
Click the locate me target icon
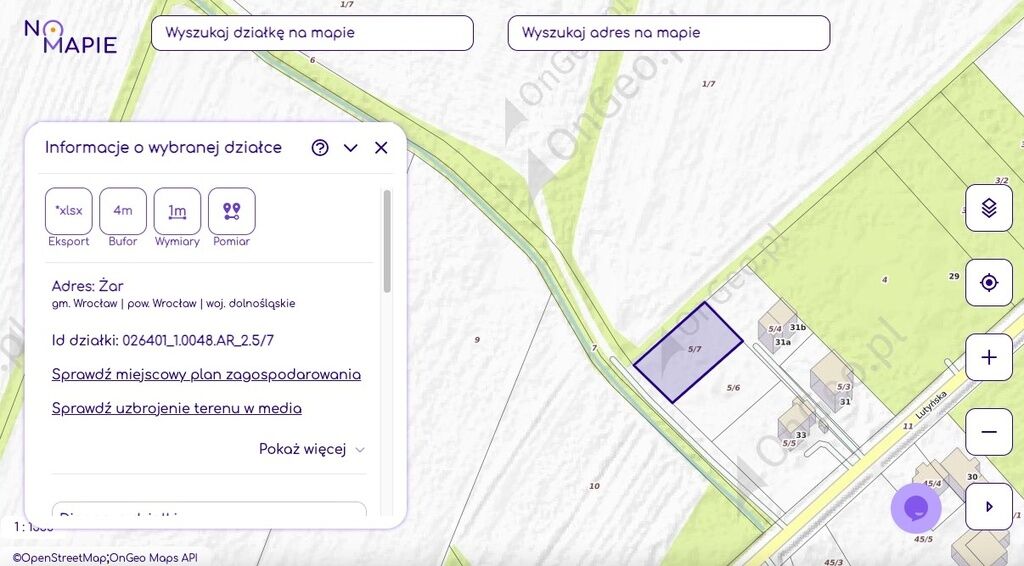pyautogui.click(x=989, y=282)
